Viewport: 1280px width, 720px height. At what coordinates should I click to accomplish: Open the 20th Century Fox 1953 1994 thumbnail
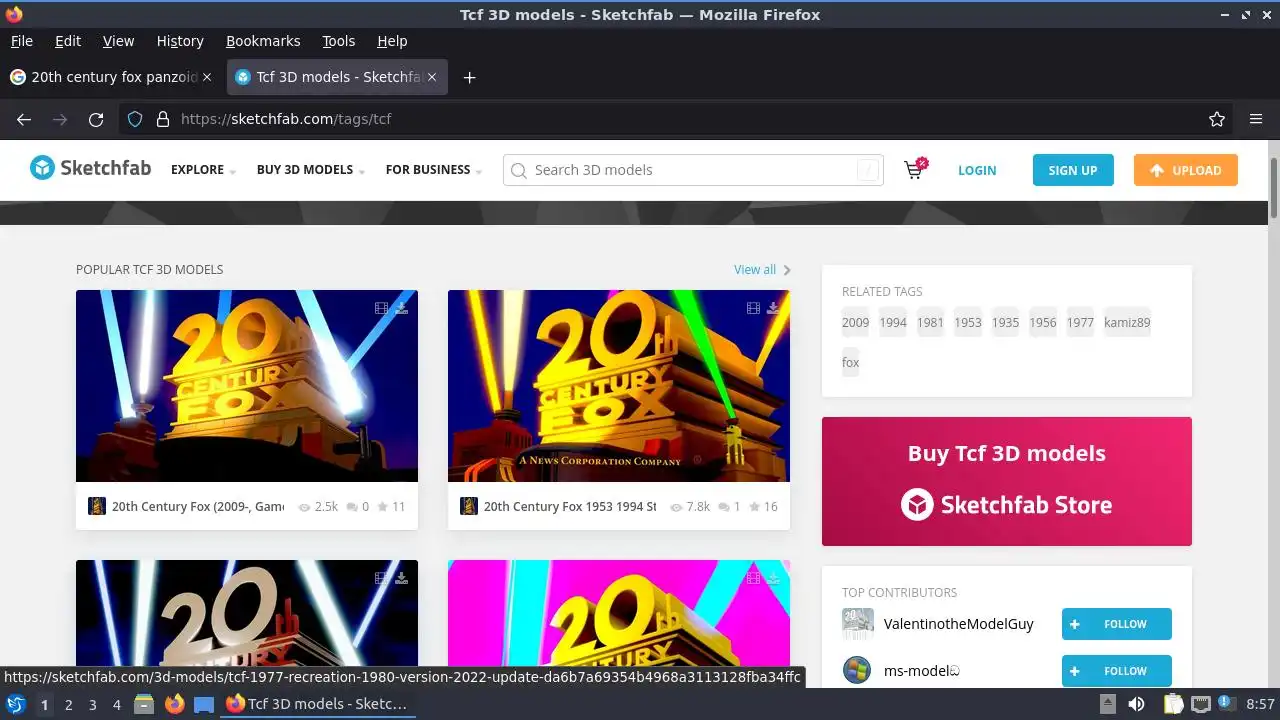(x=619, y=386)
